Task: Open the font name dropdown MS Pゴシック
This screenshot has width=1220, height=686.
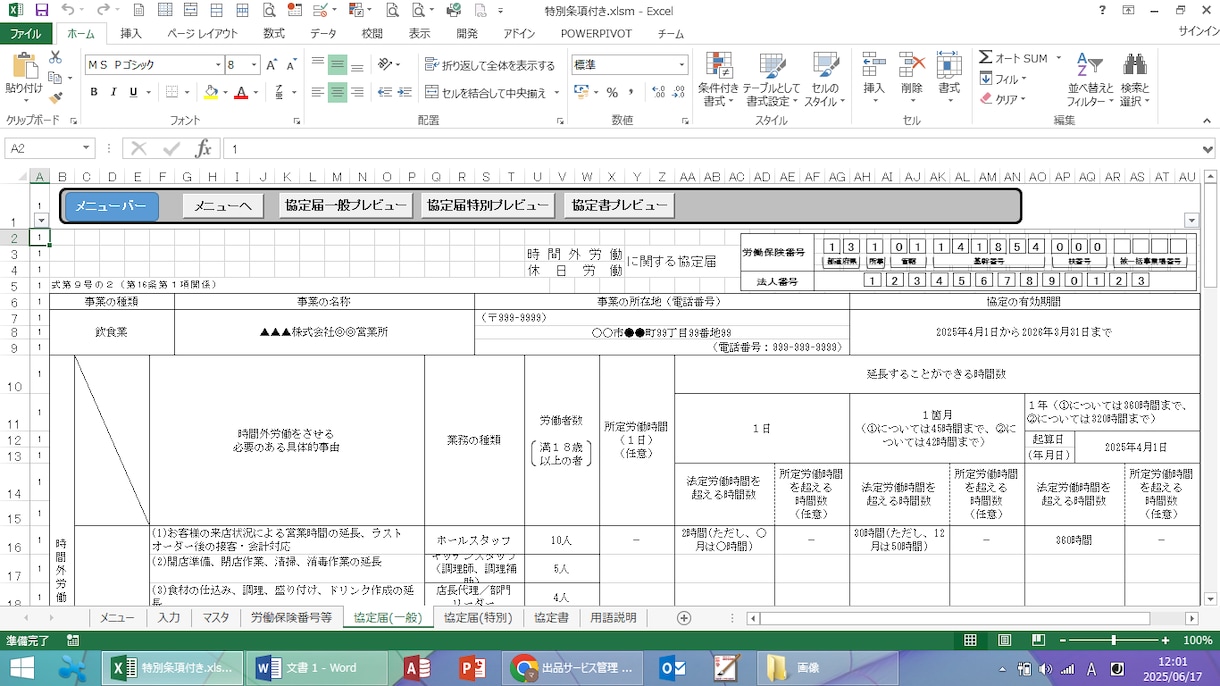Action: [x=218, y=65]
